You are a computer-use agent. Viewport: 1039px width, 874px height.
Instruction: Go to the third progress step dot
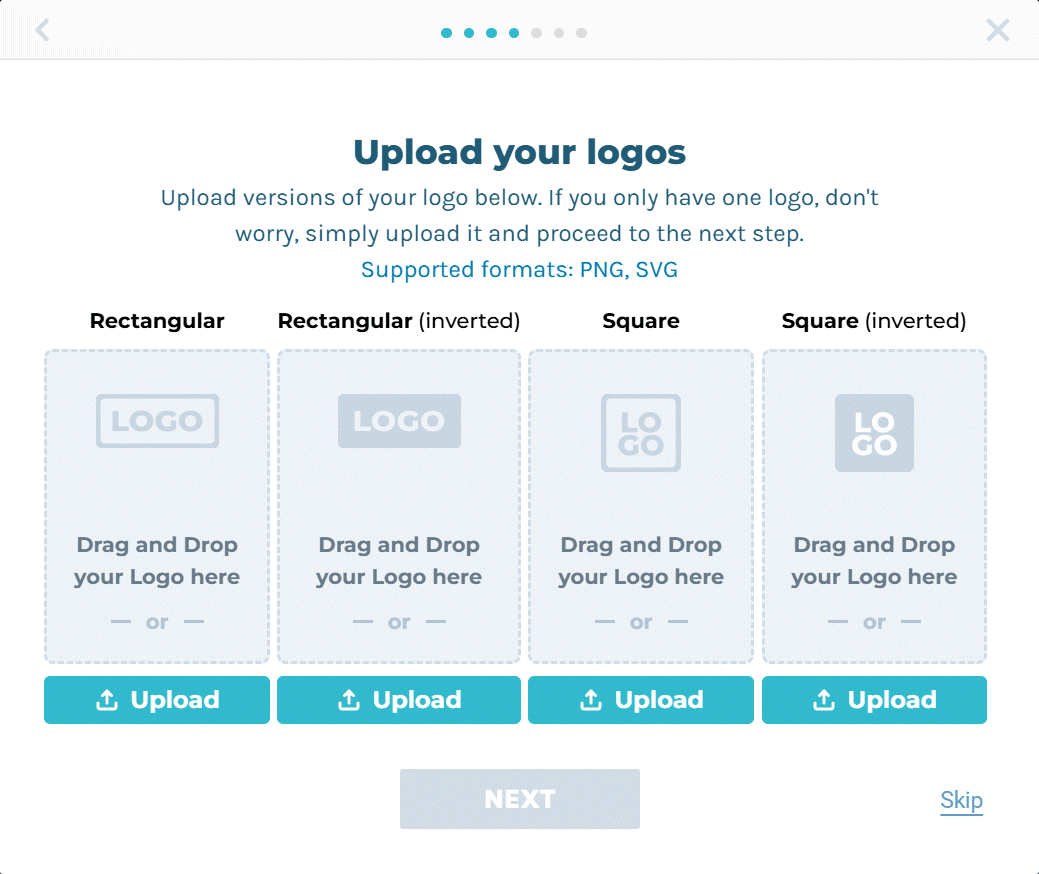tap(492, 32)
